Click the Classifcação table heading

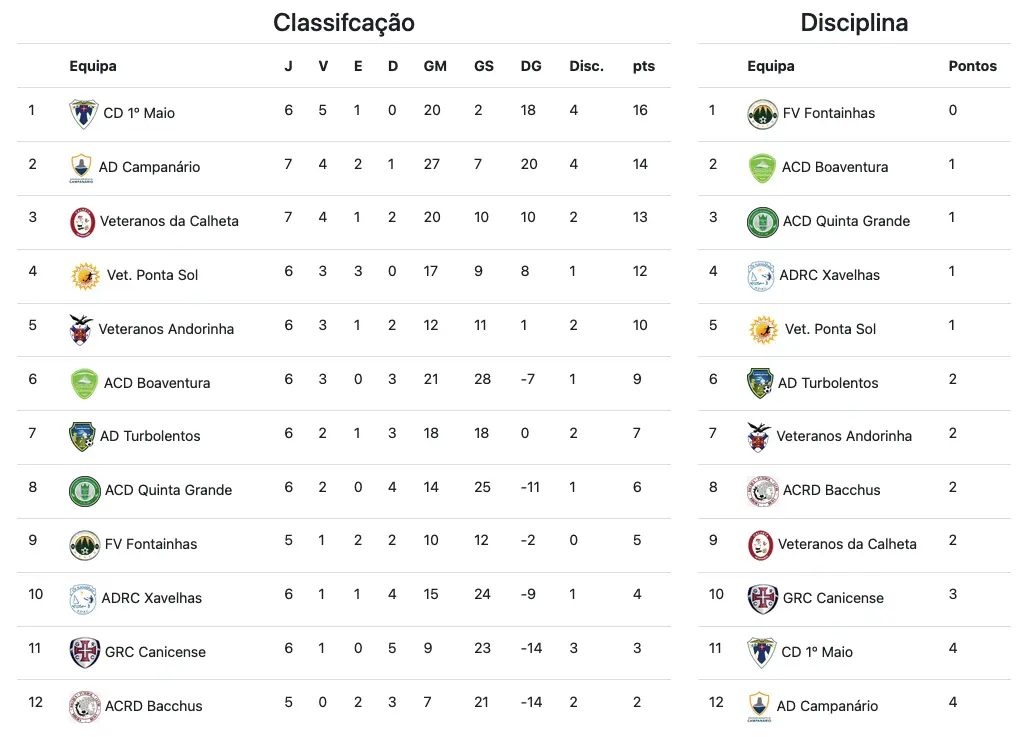point(343,22)
